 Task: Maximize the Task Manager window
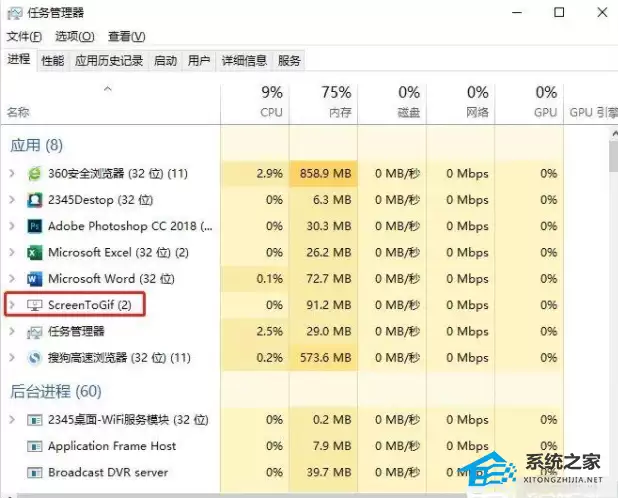tap(559, 13)
